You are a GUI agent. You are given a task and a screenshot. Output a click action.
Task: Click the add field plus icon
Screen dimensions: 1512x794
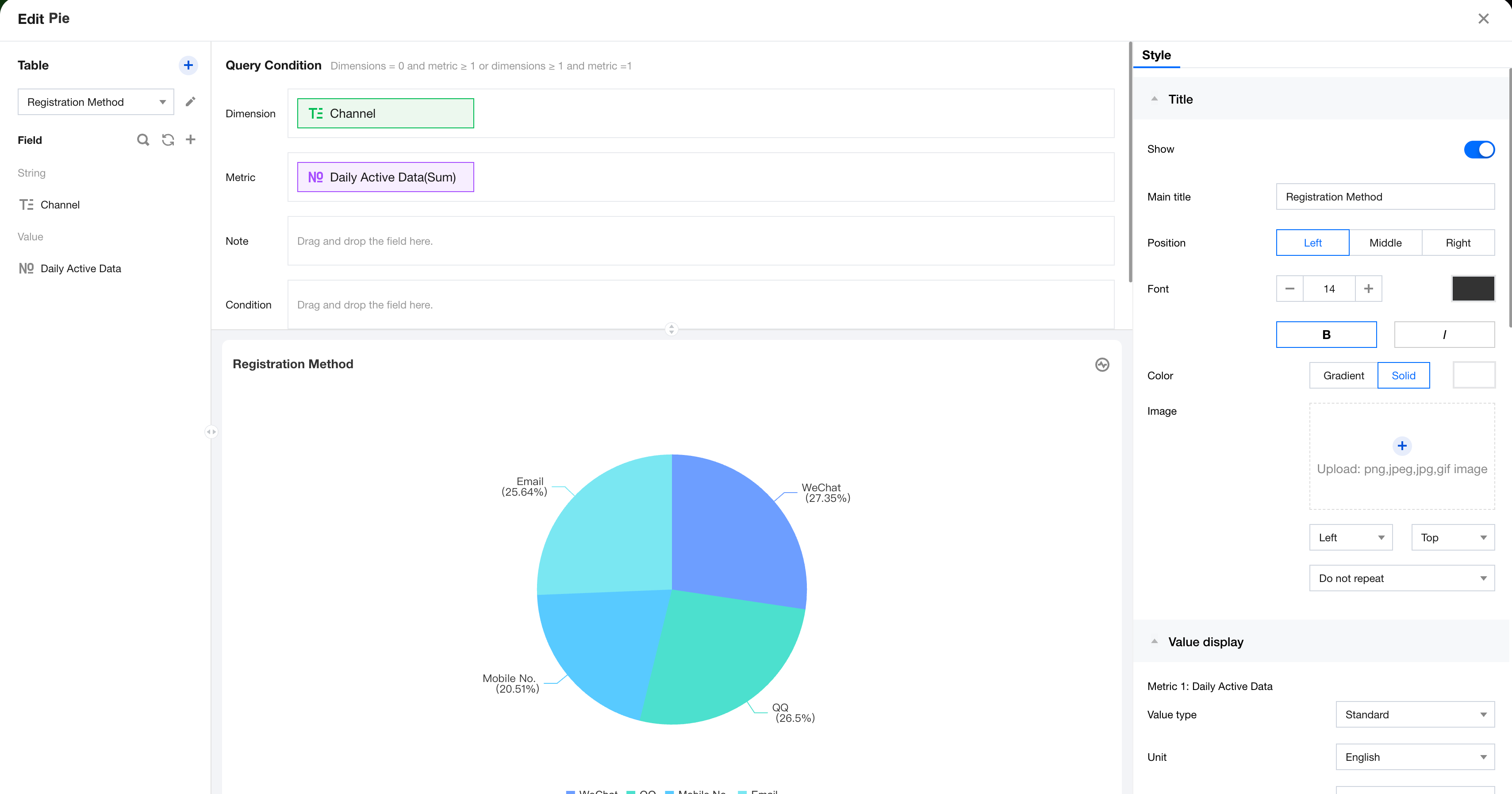point(190,140)
